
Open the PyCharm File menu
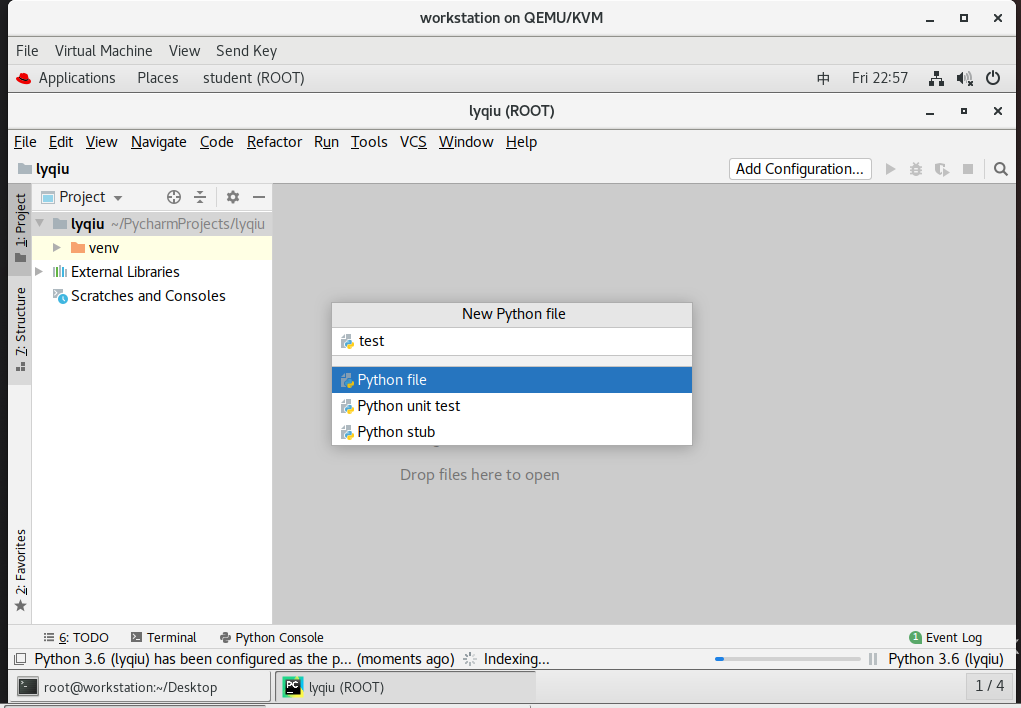coord(25,142)
